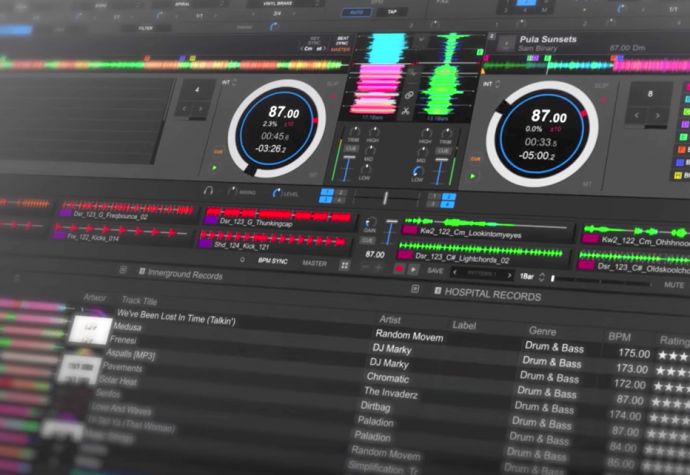The height and width of the screenshot is (475, 690).
Task: Toggle the MUTE button in the sequencer
Action: [675, 283]
